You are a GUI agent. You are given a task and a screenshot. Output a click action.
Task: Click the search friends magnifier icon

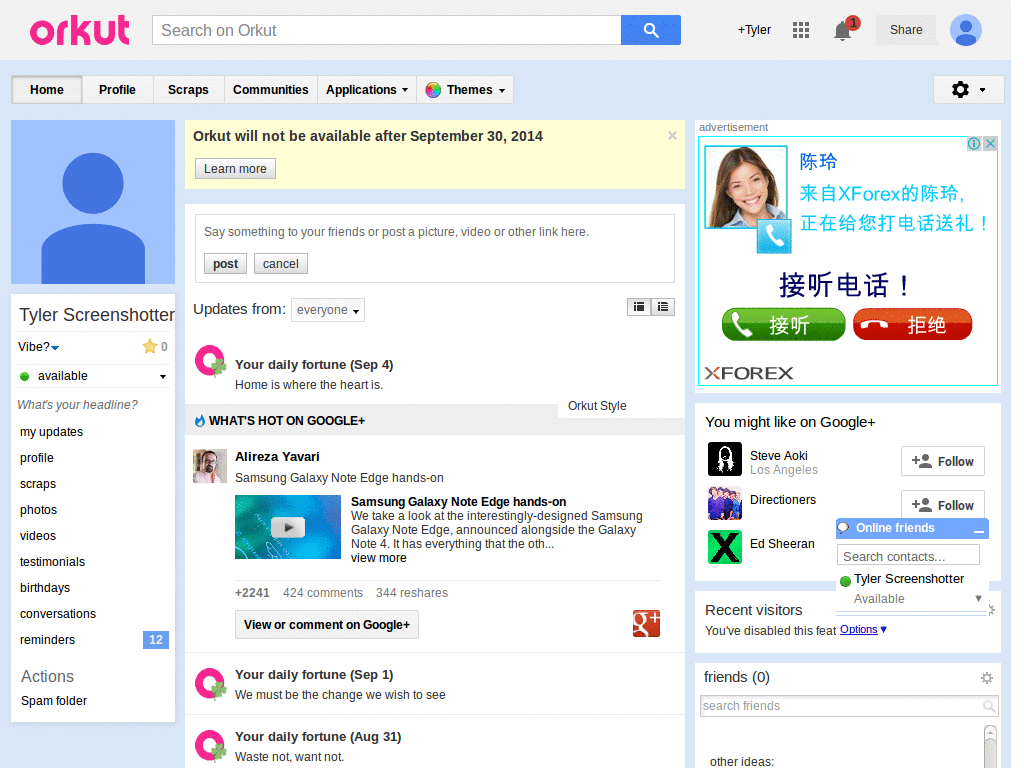click(x=989, y=706)
